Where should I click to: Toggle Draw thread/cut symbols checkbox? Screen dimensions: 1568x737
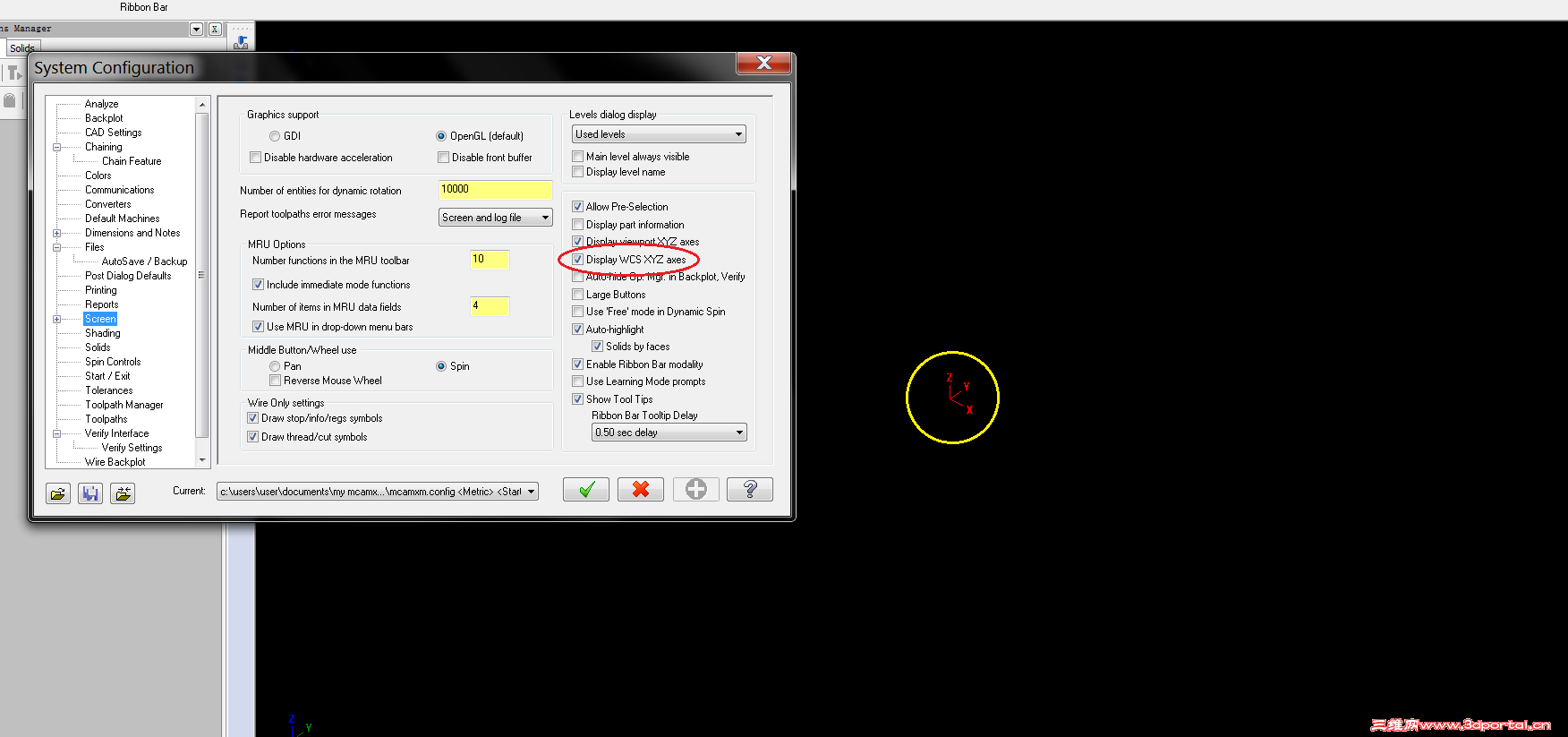click(x=253, y=437)
